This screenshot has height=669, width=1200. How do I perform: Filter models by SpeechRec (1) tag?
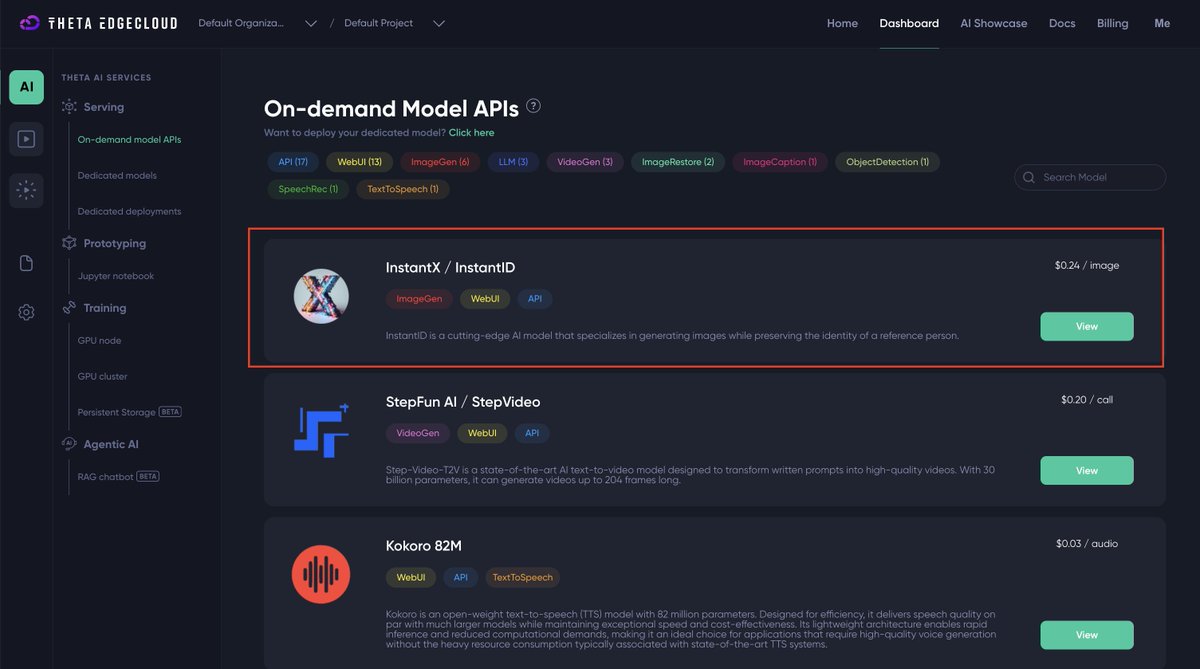pos(308,189)
